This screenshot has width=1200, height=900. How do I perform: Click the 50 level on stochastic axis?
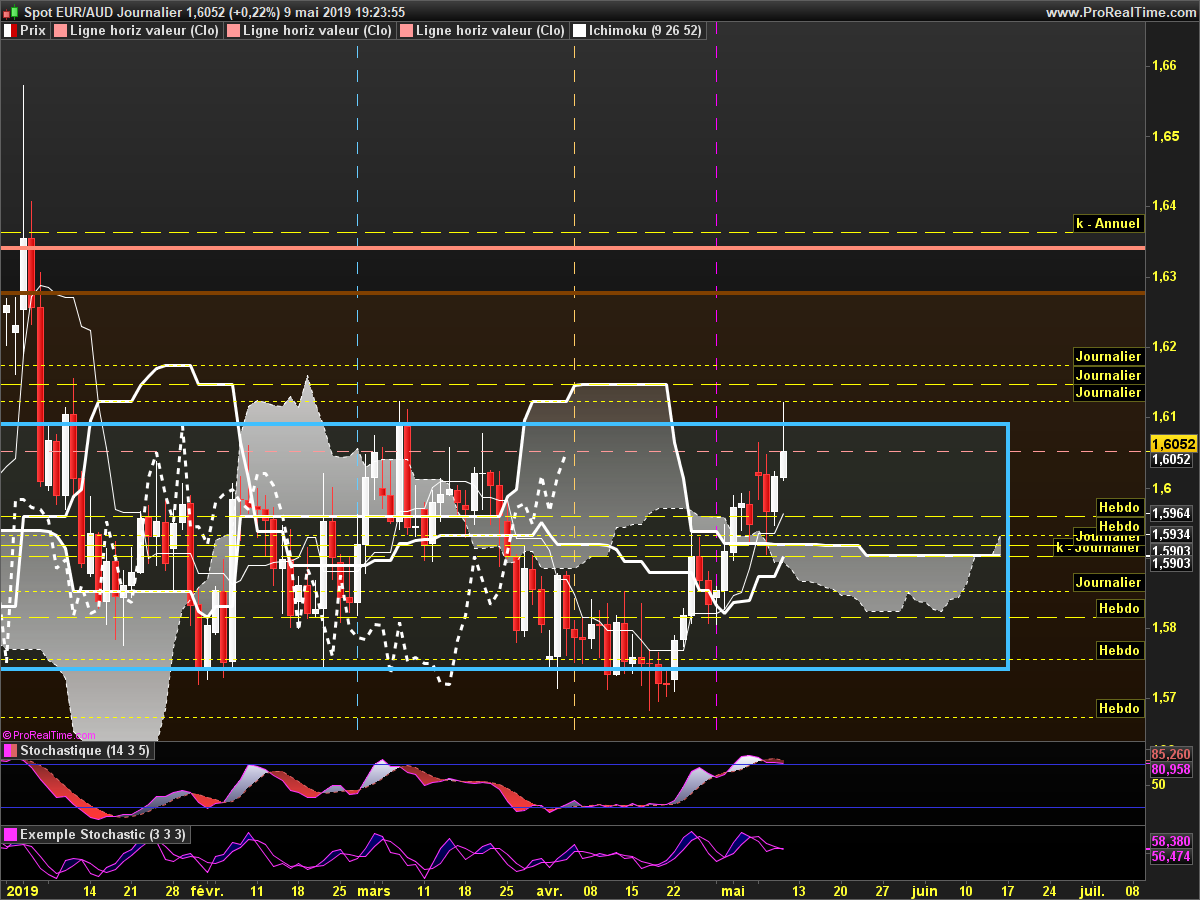click(x=1159, y=786)
